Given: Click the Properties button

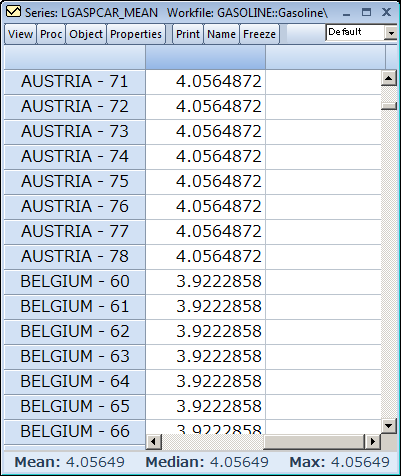Looking at the screenshot, I should [x=136, y=34].
